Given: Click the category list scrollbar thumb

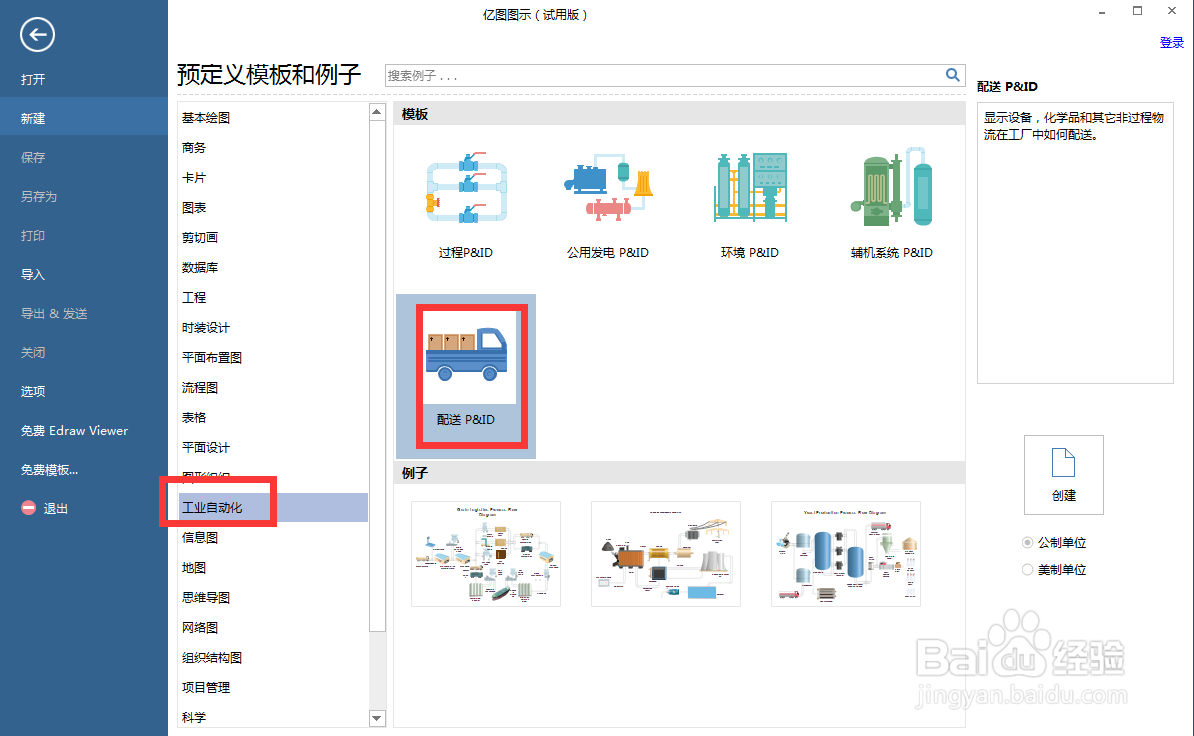Looking at the screenshot, I should (x=377, y=376).
